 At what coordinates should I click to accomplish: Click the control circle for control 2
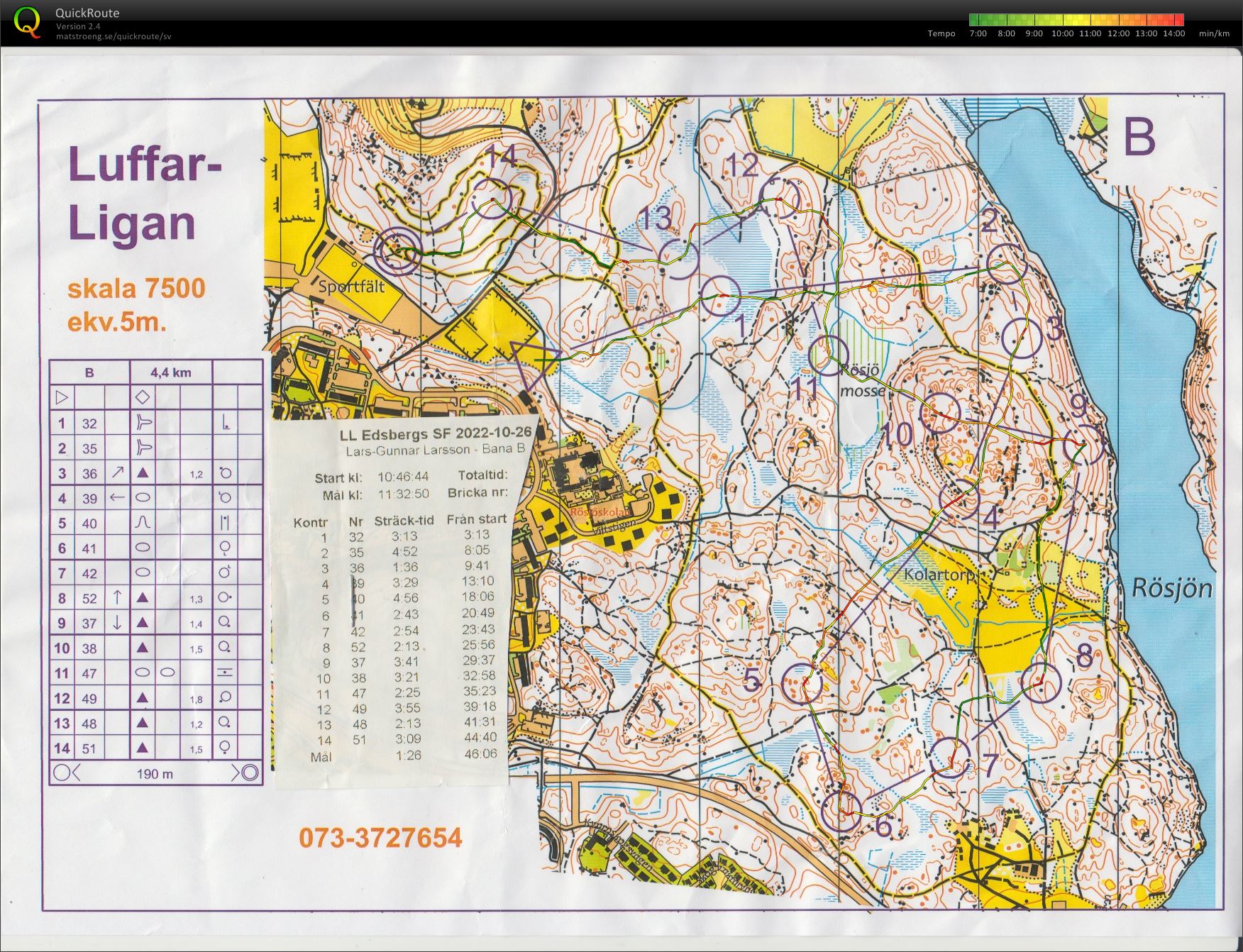[1007, 264]
